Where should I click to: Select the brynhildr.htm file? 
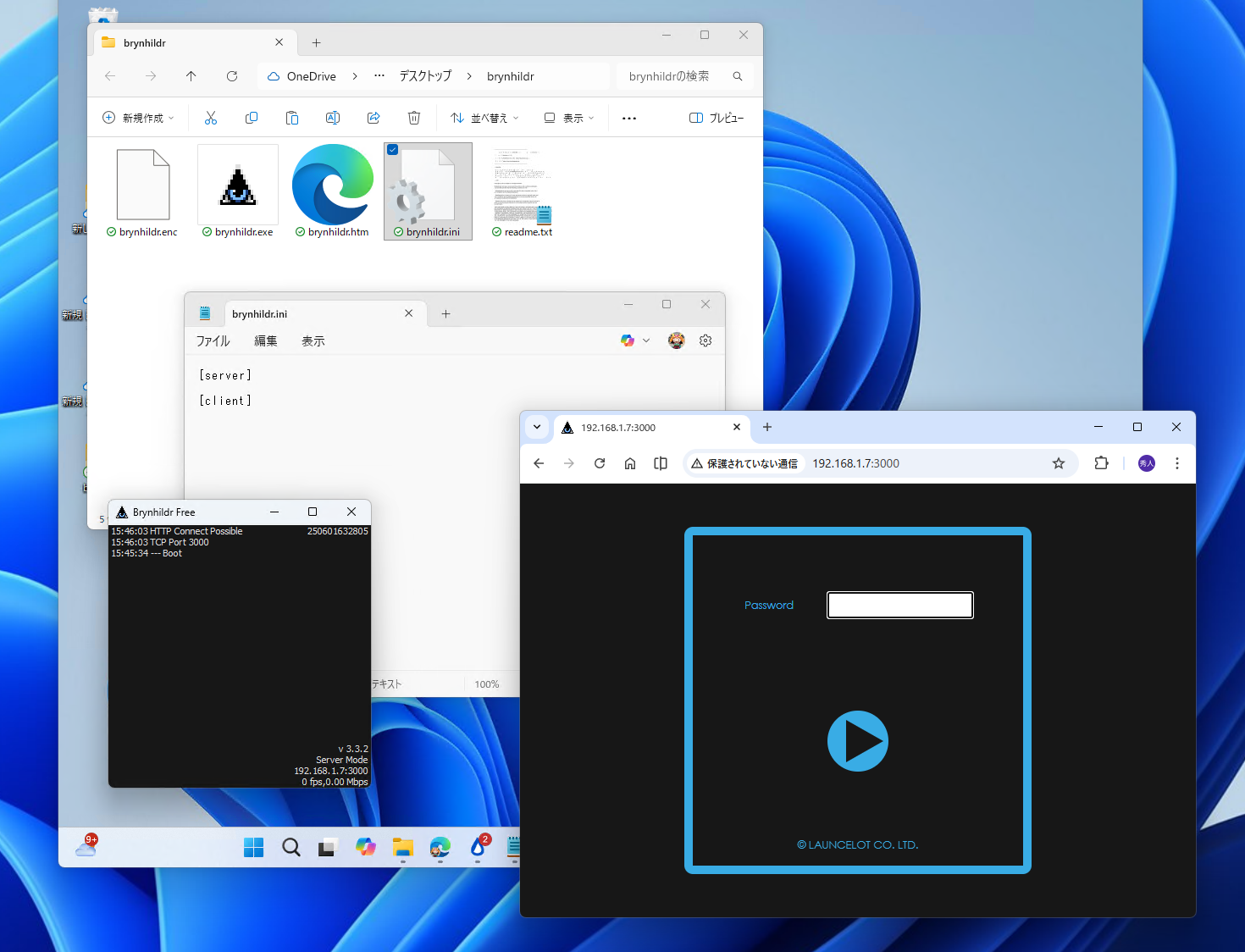(x=333, y=192)
